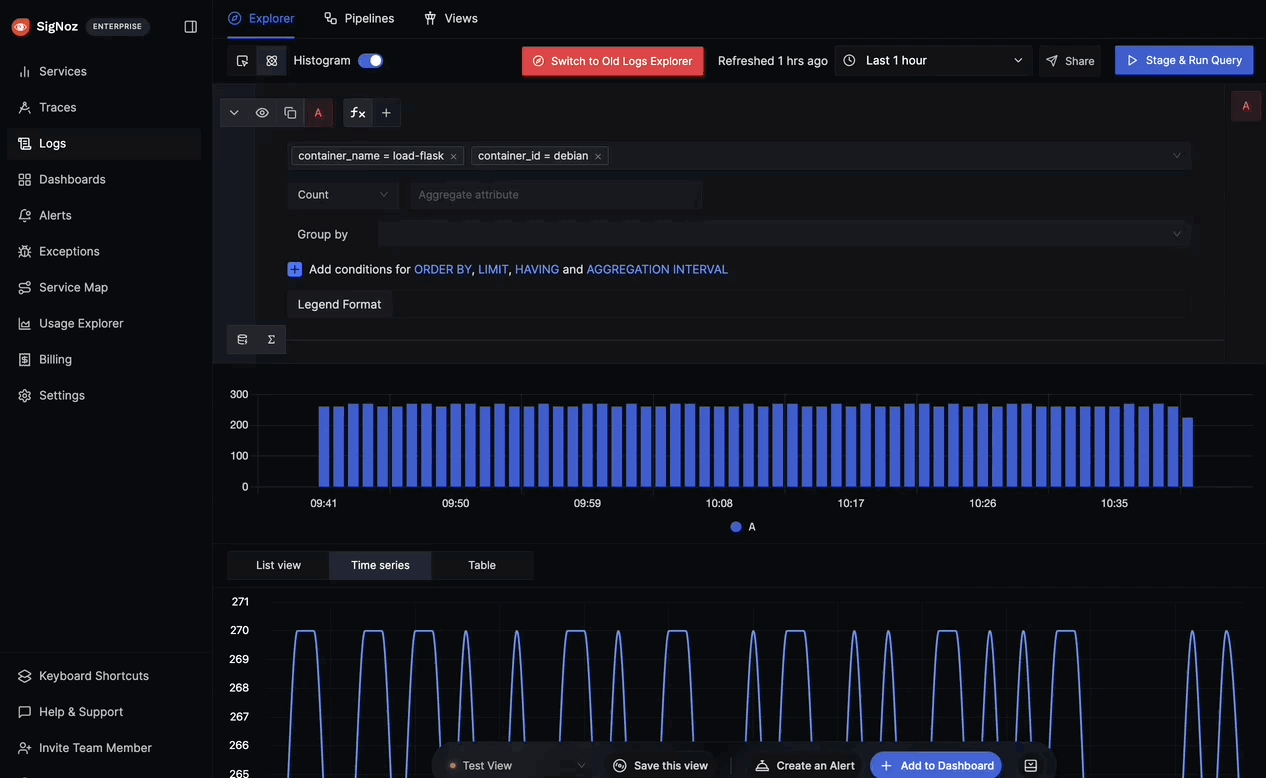The width and height of the screenshot is (1266, 778).
Task: Switch to Time series view
Action: pos(380,565)
